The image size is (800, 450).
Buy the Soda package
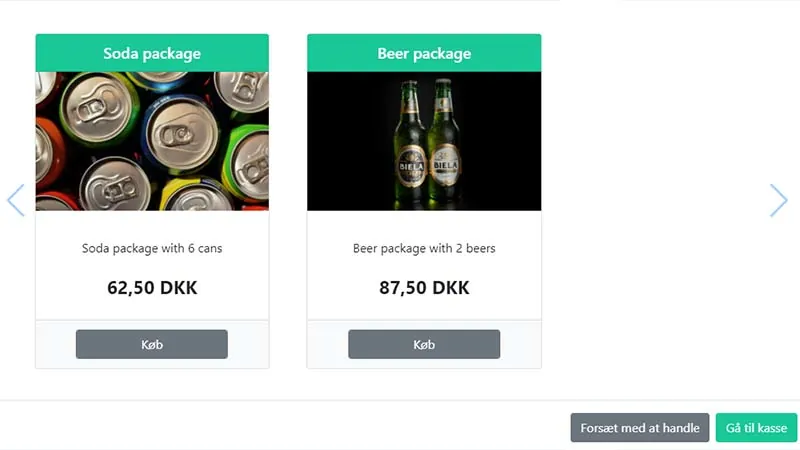coord(152,344)
